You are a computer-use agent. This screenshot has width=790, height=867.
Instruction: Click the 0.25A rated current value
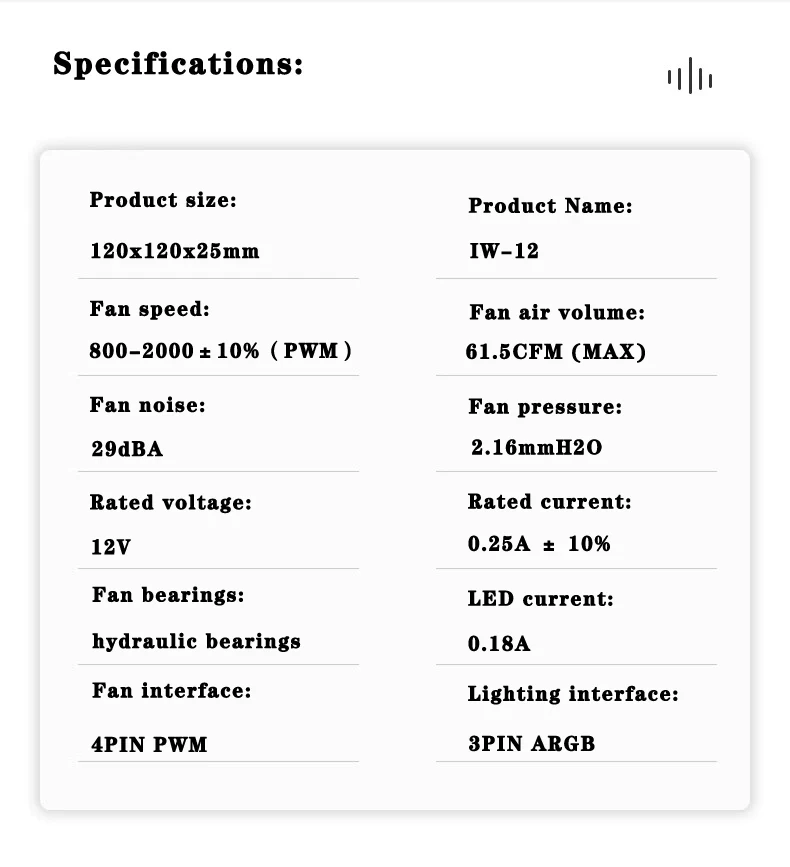539,544
